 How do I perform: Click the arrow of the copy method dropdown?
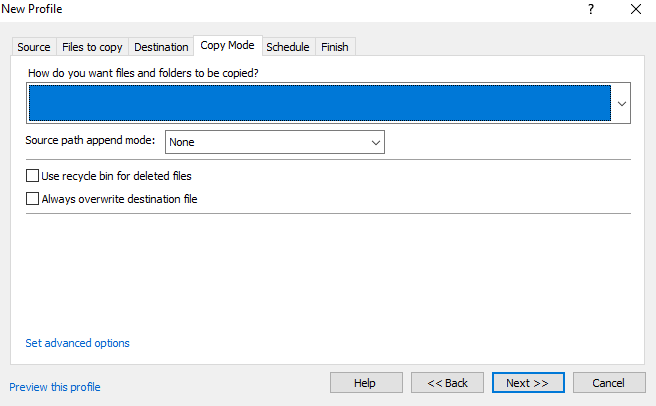click(x=621, y=103)
